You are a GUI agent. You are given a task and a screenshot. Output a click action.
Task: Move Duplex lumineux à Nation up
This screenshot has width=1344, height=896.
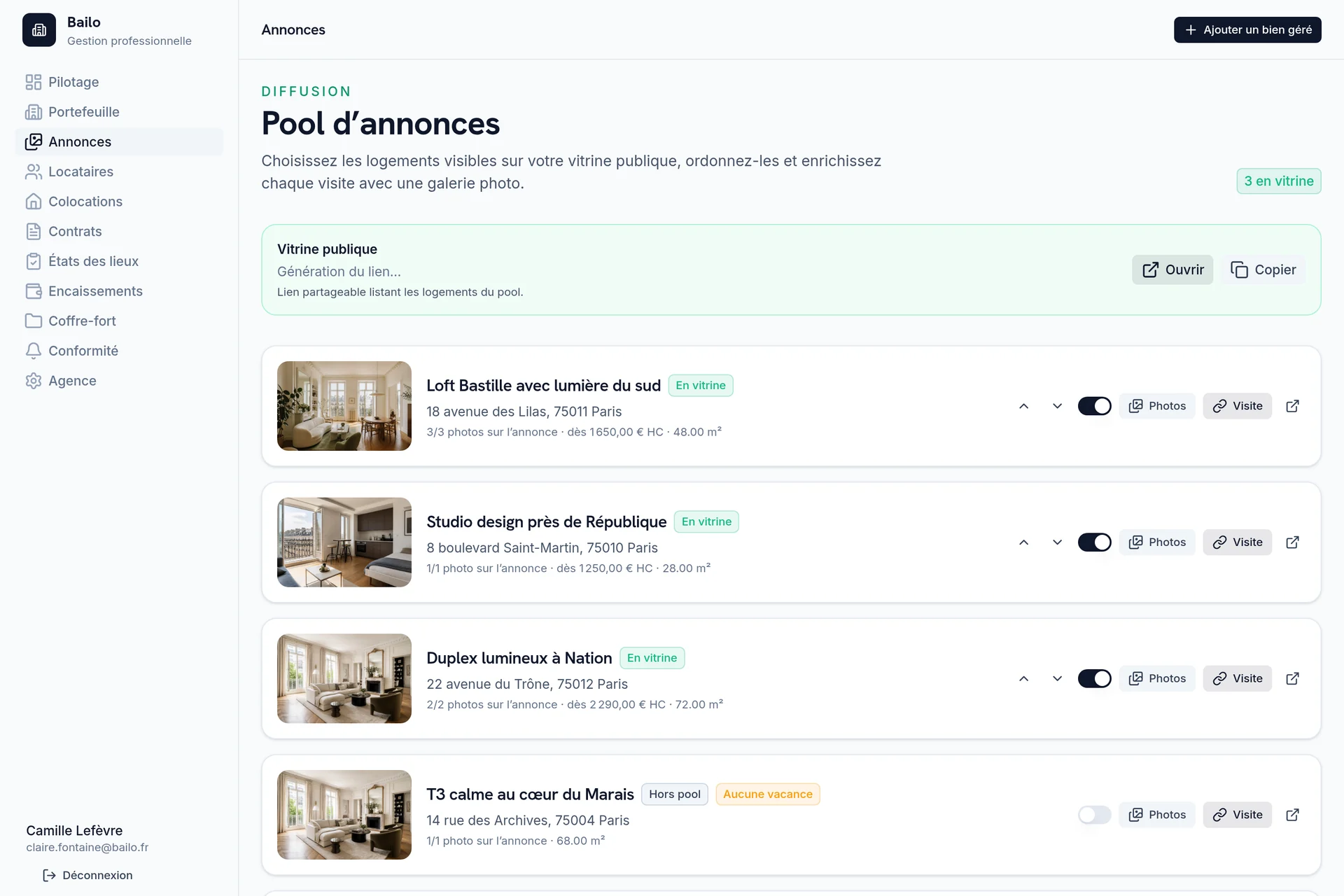pyautogui.click(x=1024, y=678)
